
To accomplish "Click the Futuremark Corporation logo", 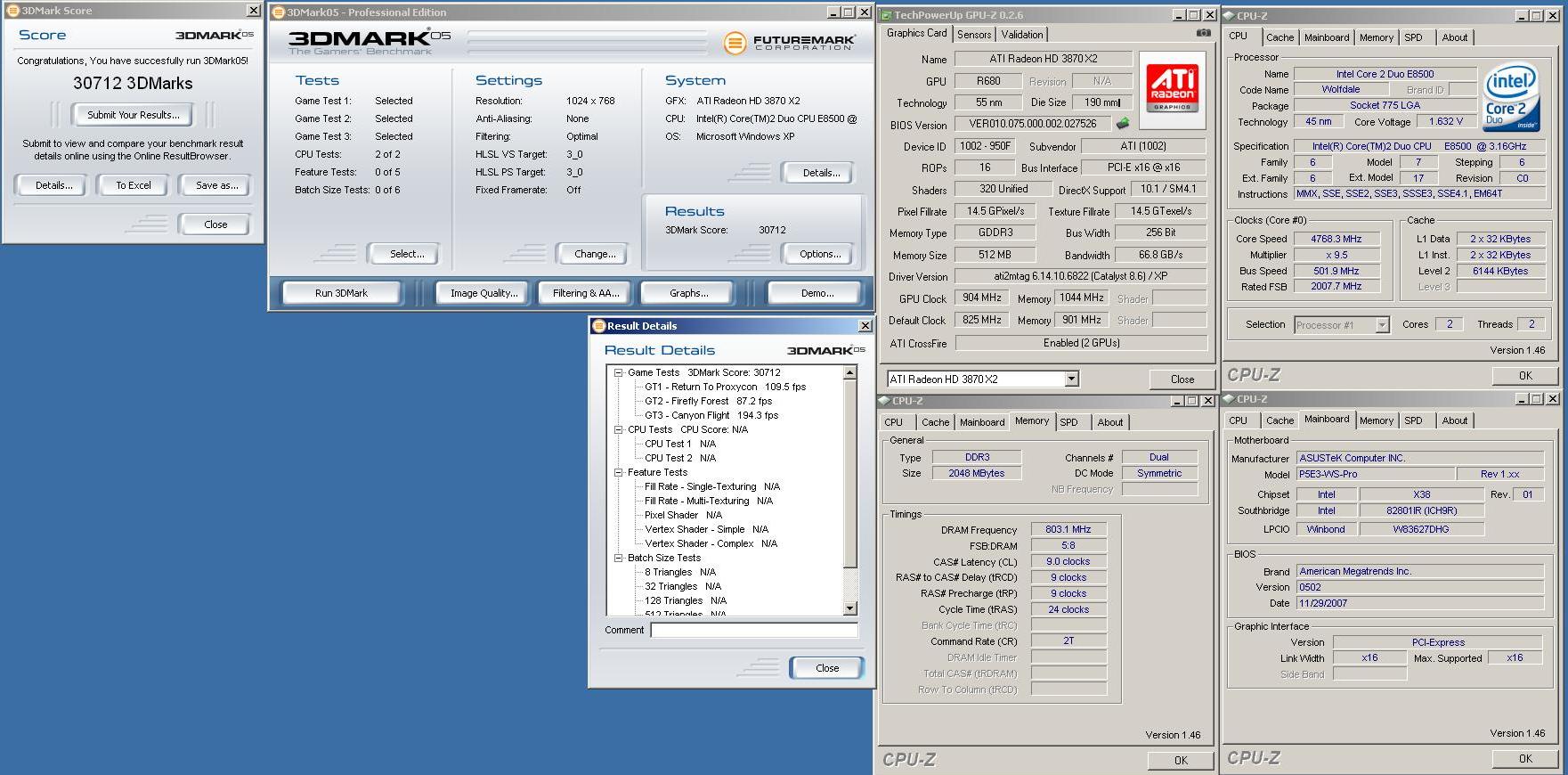I will 789,43.
